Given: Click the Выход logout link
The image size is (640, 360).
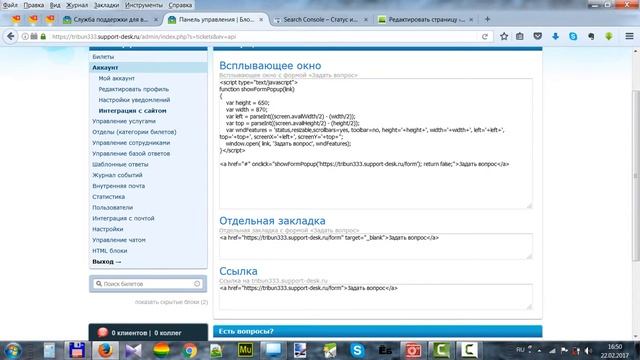Looking at the screenshot, I should point(107,262).
